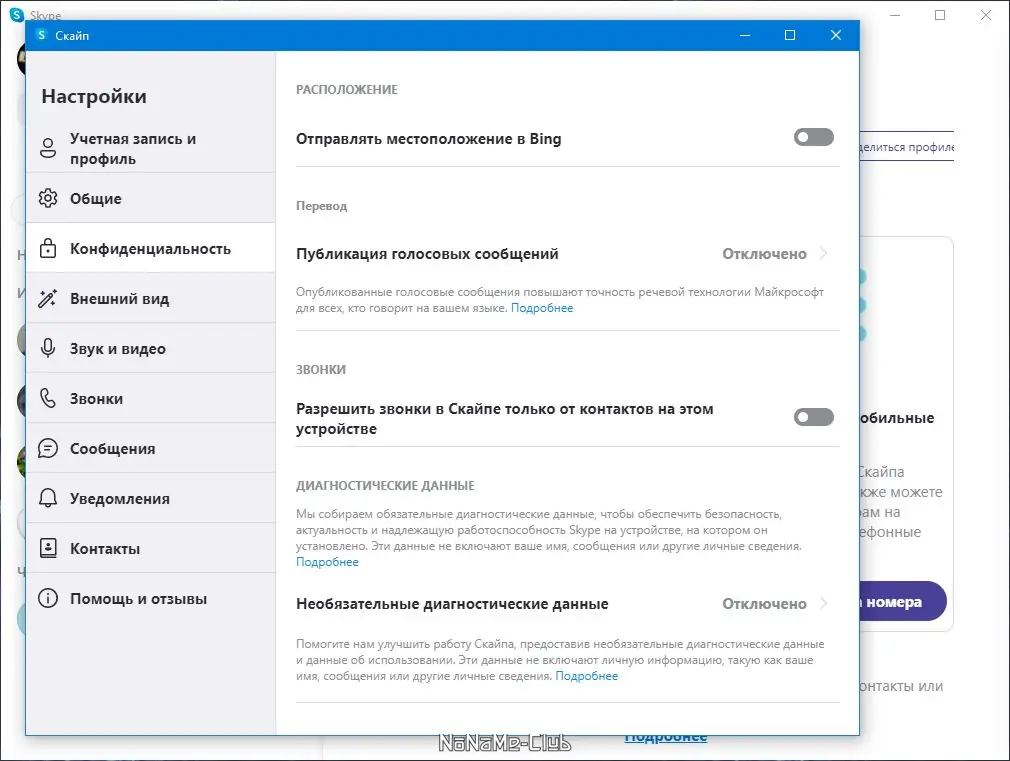Click the share profile link in background Skype window
The width and height of the screenshot is (1010, 761).
pyautogui.click(x=907, y=147)
